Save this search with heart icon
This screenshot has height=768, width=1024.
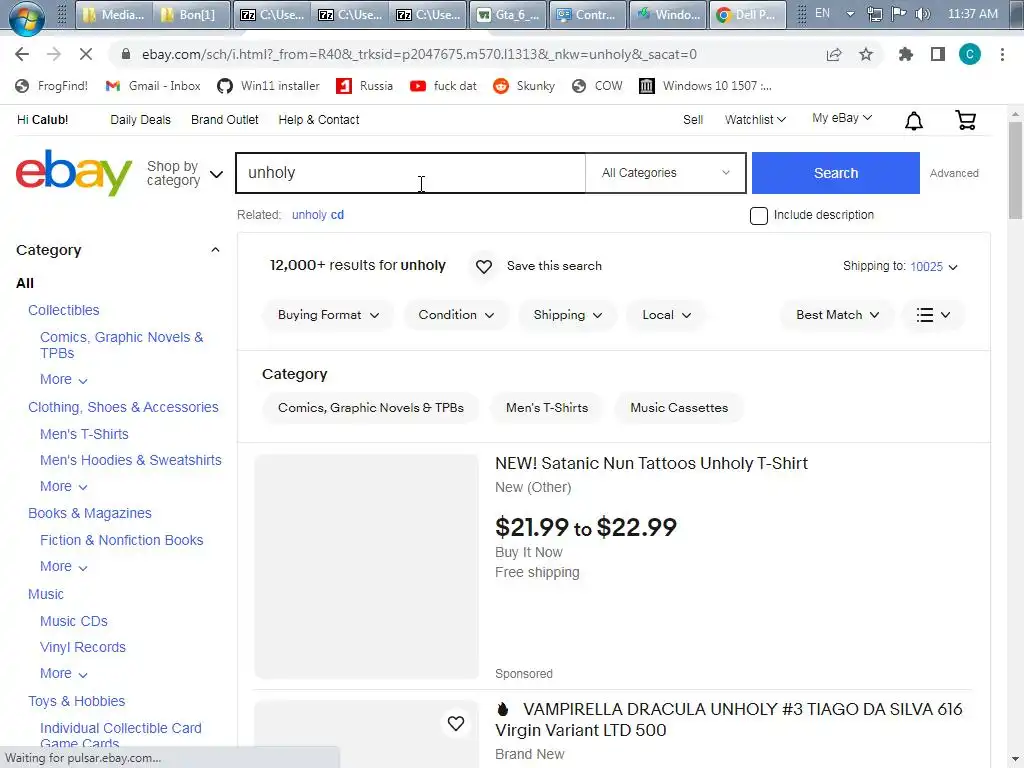(x=484, y=266)
